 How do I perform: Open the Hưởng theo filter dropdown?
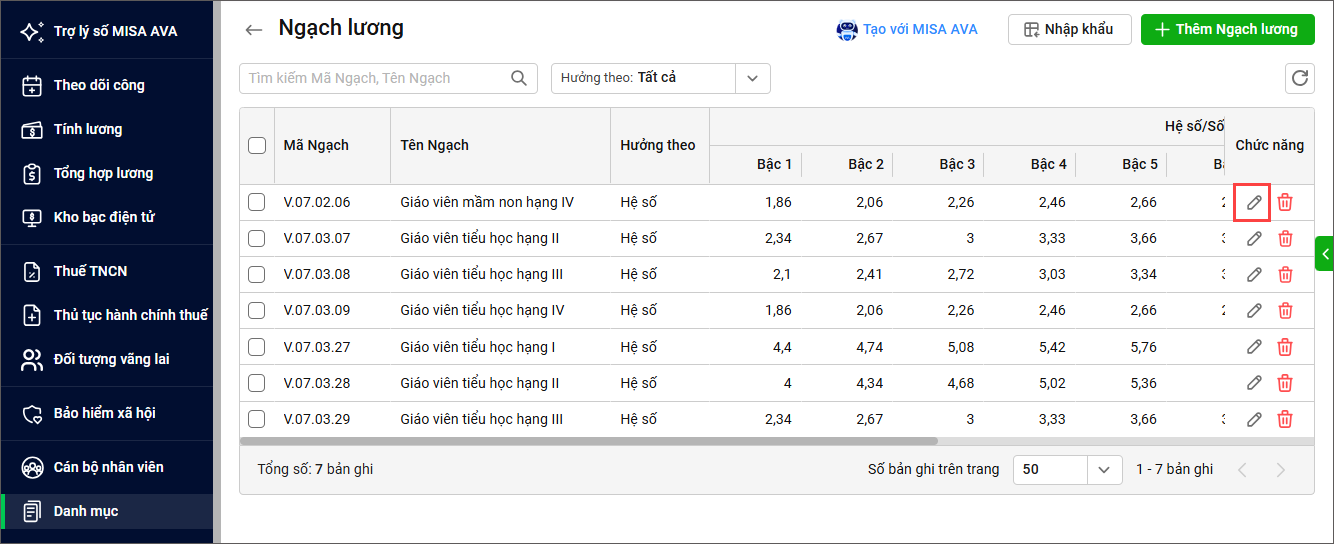pyautogui.click(x=752, y=78)
